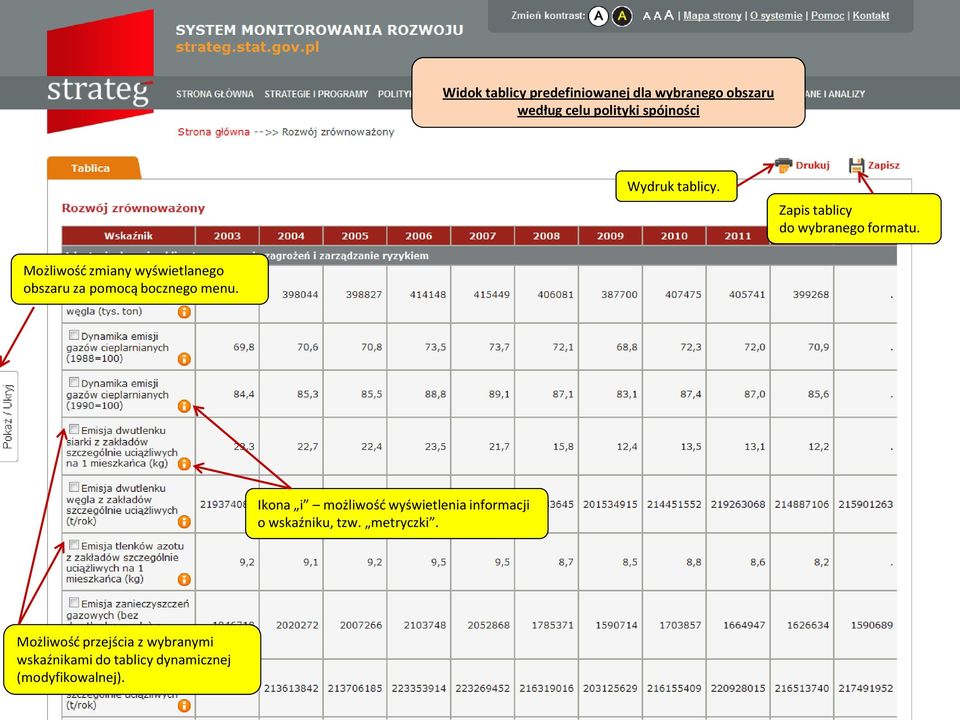Select the cell value 201534915

pyautogui.click(x=610, y=504)
